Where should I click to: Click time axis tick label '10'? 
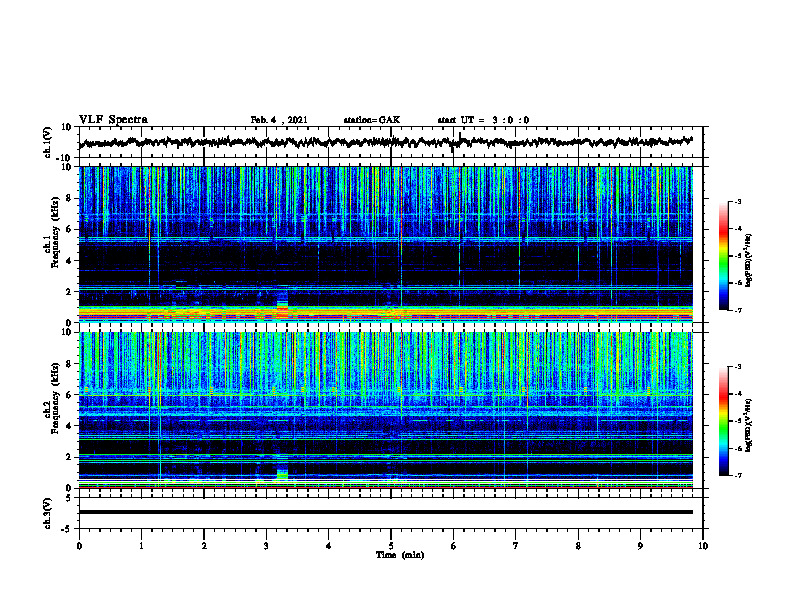click(703, 546)
